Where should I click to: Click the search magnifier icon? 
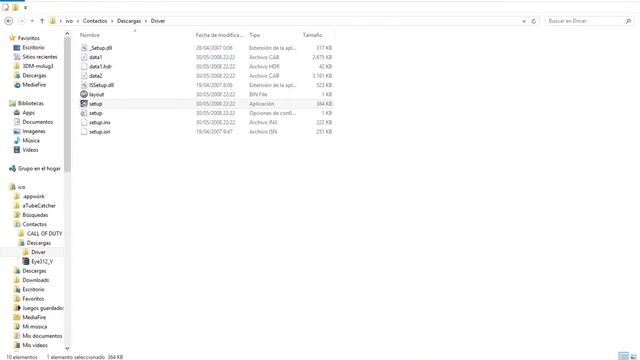[628, 21]
